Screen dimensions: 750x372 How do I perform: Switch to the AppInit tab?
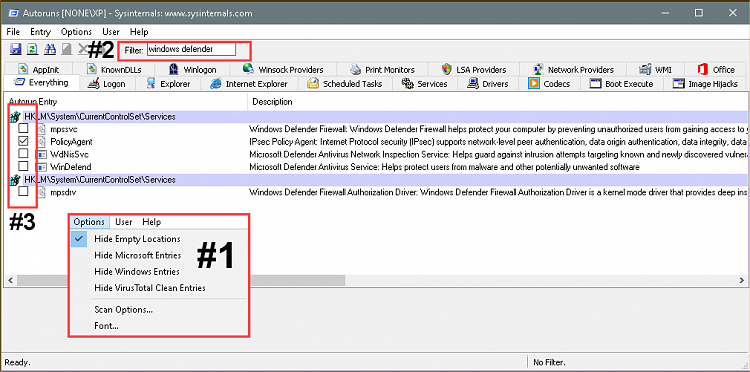pos(38,69)
